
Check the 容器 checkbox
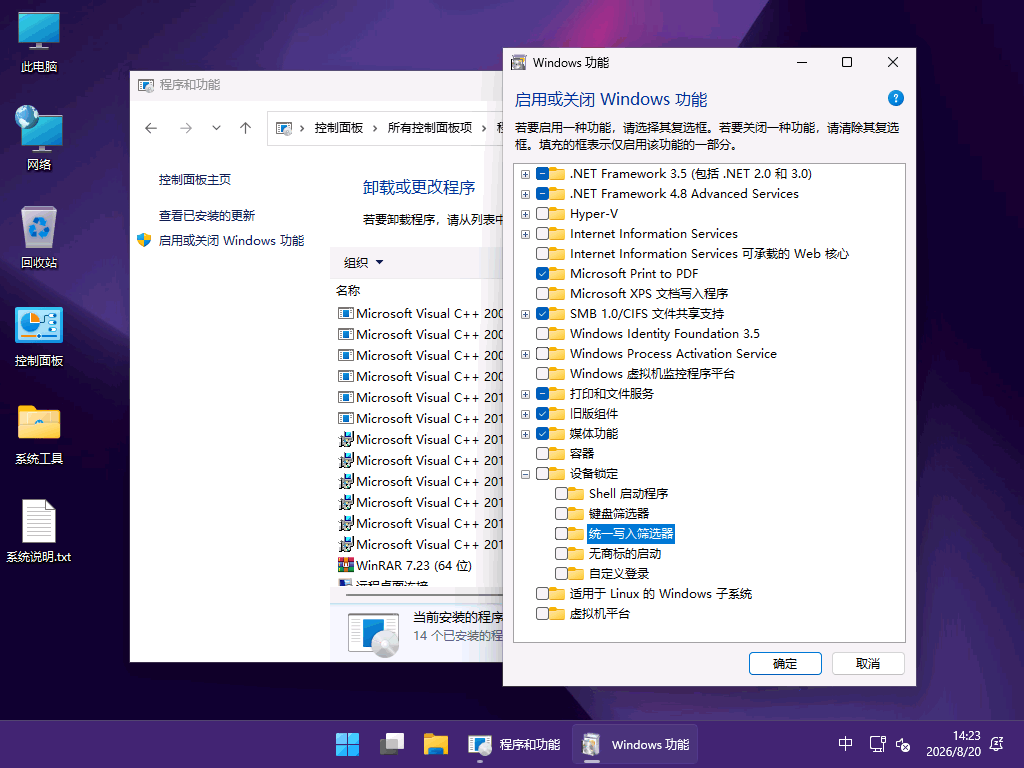[x=542, y=453]
